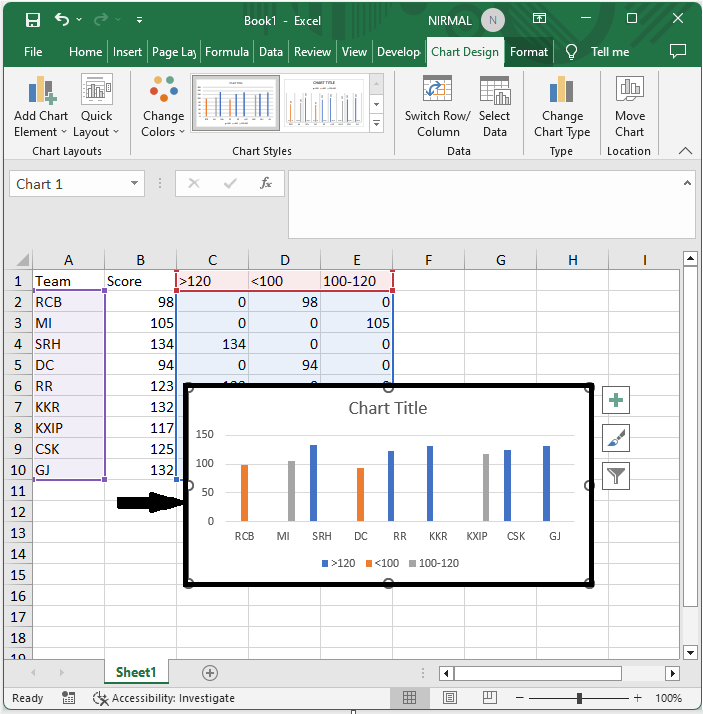This screenshot has height=714, width=703.
Task: Apply the second chart style thumbnail
Action: [x=324, y=103]
